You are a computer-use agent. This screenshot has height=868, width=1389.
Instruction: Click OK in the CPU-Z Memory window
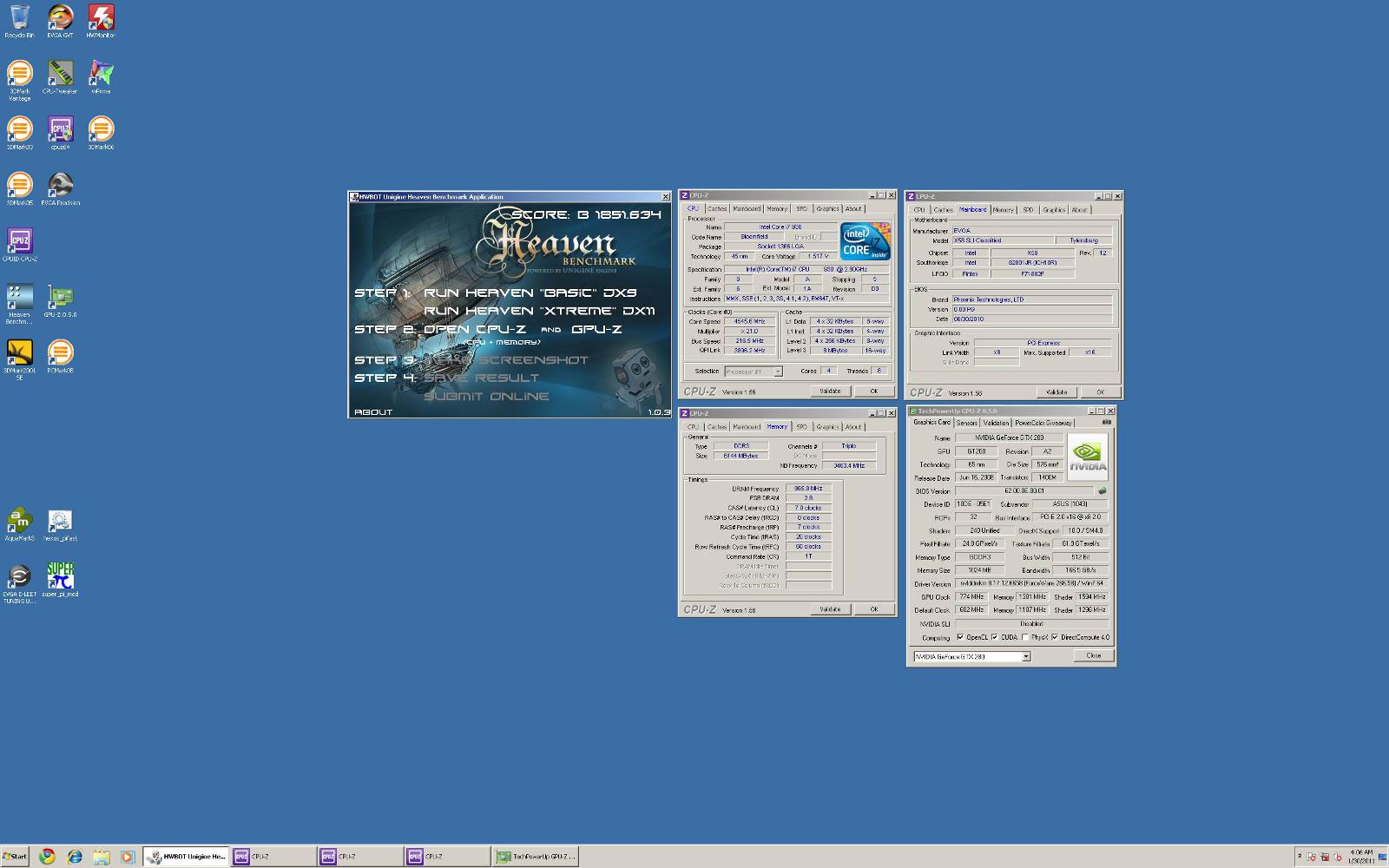(x=873, y=608)
